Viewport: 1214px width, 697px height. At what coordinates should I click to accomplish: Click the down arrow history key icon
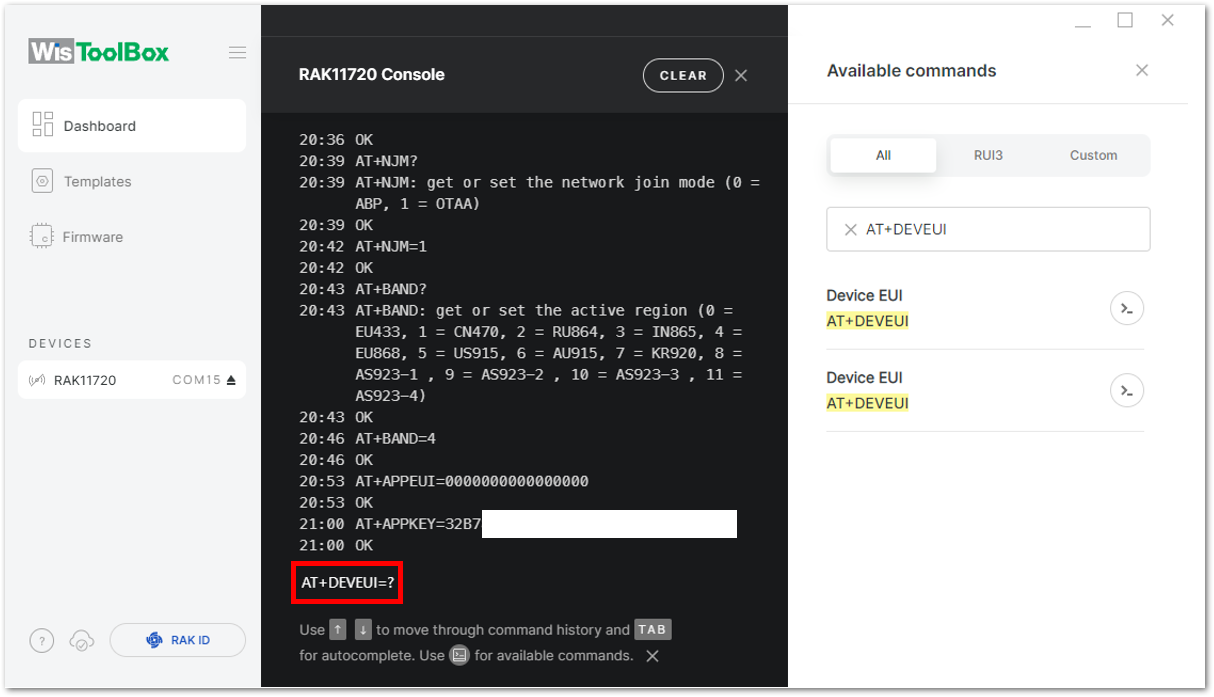363,630
